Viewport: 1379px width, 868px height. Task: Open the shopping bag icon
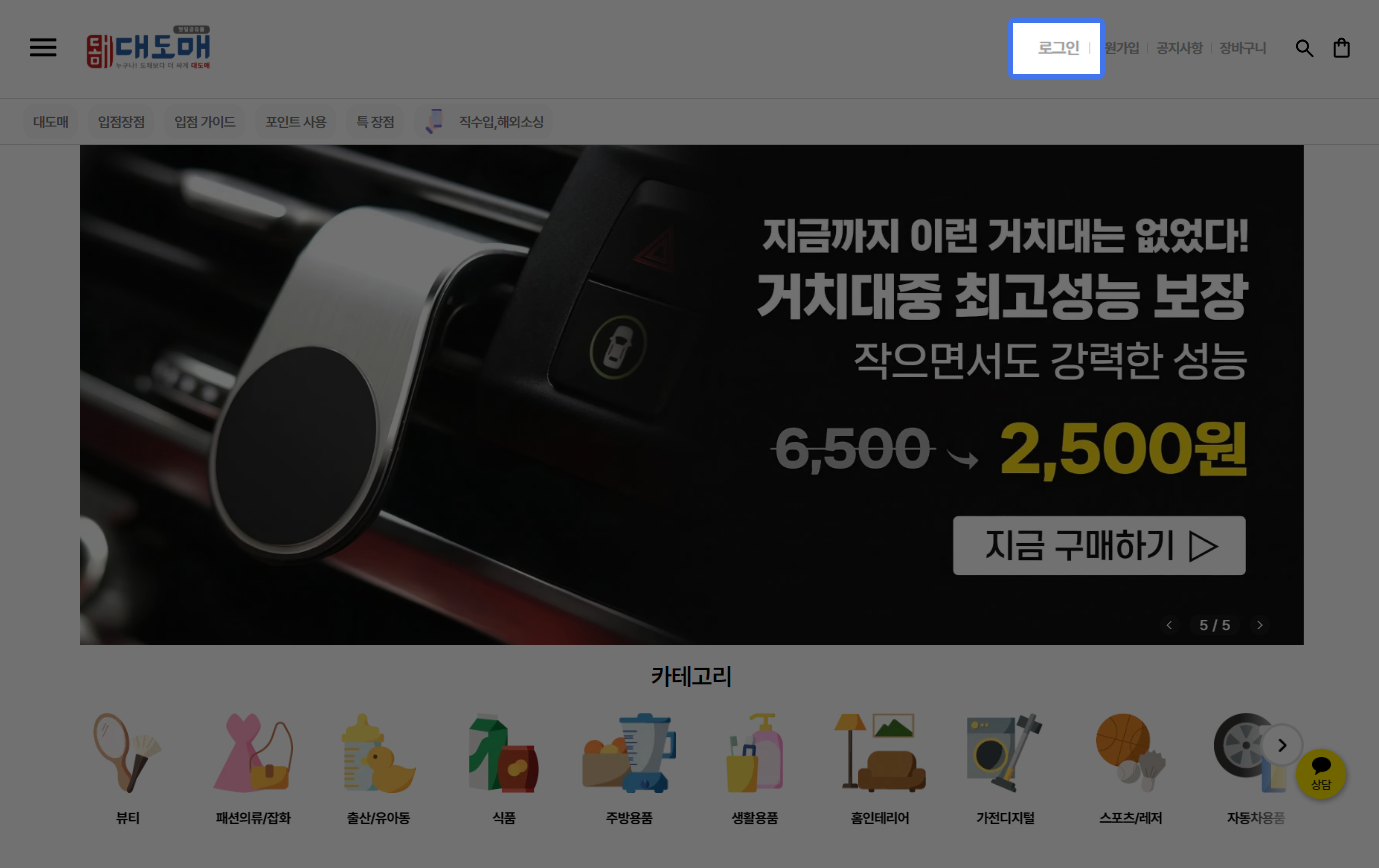coord(1342,48)
